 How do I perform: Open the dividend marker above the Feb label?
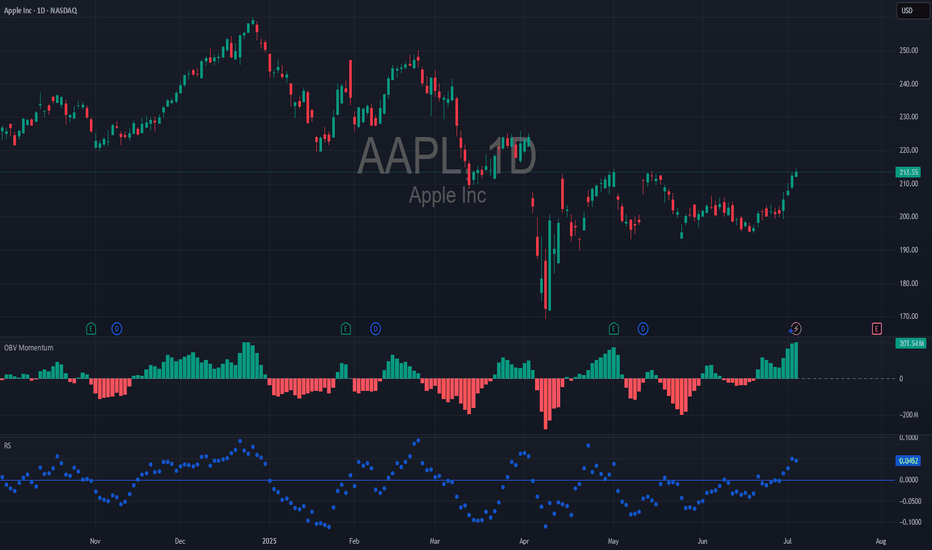coord(375,329)
